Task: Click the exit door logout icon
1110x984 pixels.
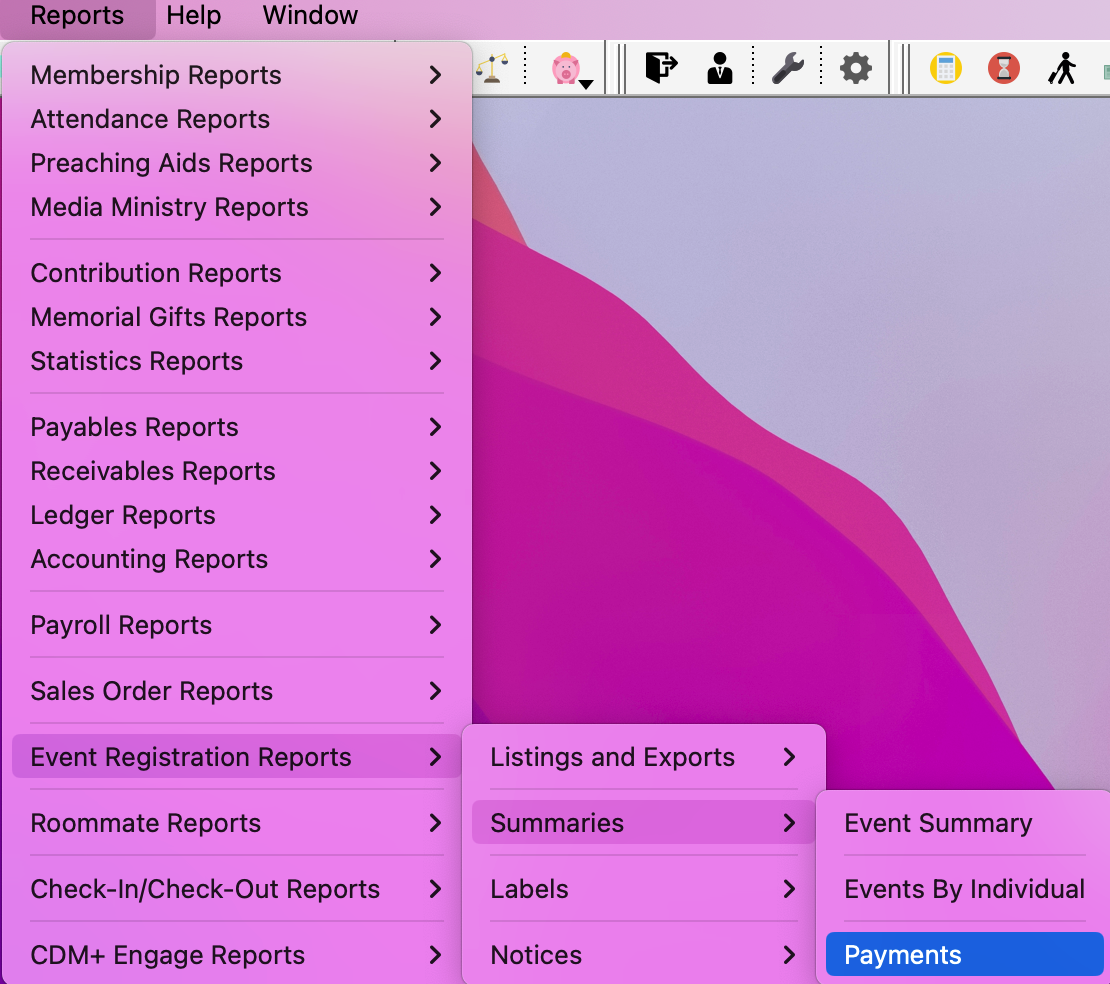Action: point(661,68)
